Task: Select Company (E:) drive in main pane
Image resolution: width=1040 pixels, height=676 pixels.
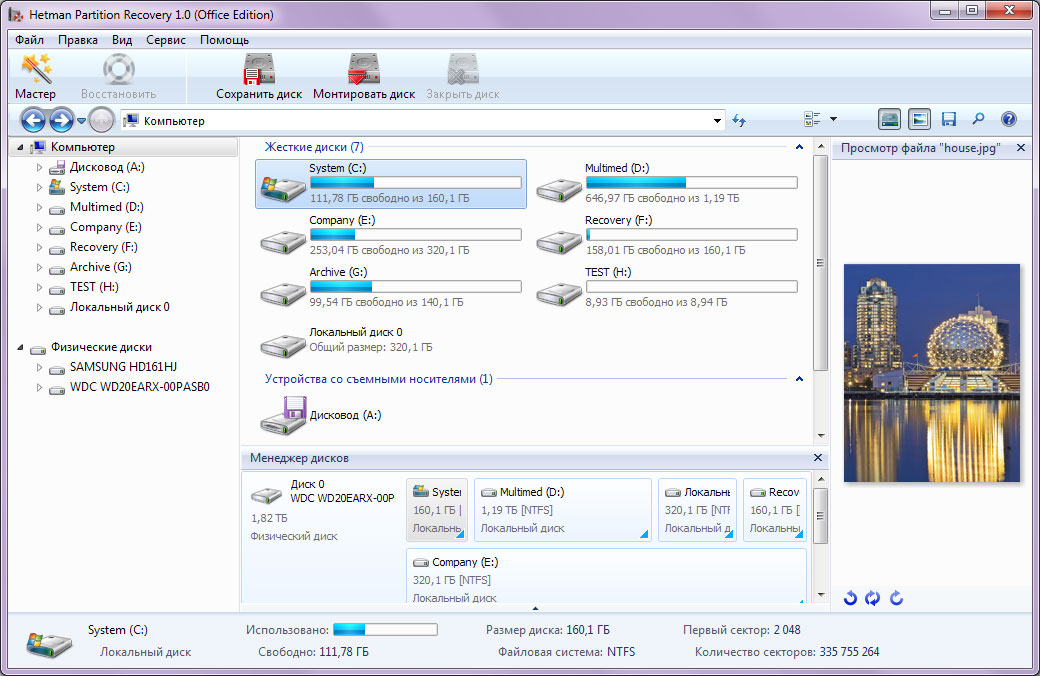Action: [391, 236]
